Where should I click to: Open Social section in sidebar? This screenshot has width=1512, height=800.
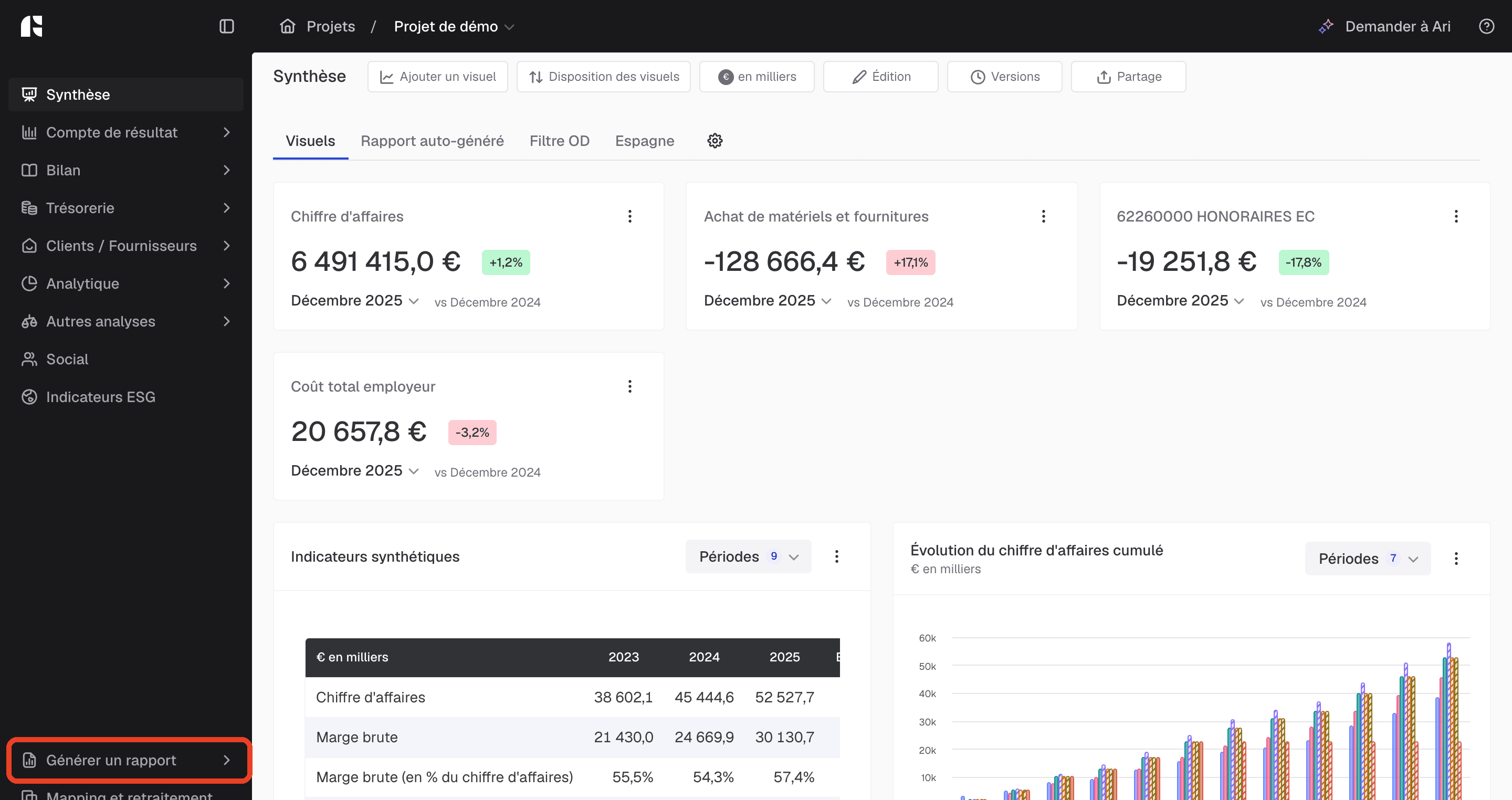click(125, 359)
